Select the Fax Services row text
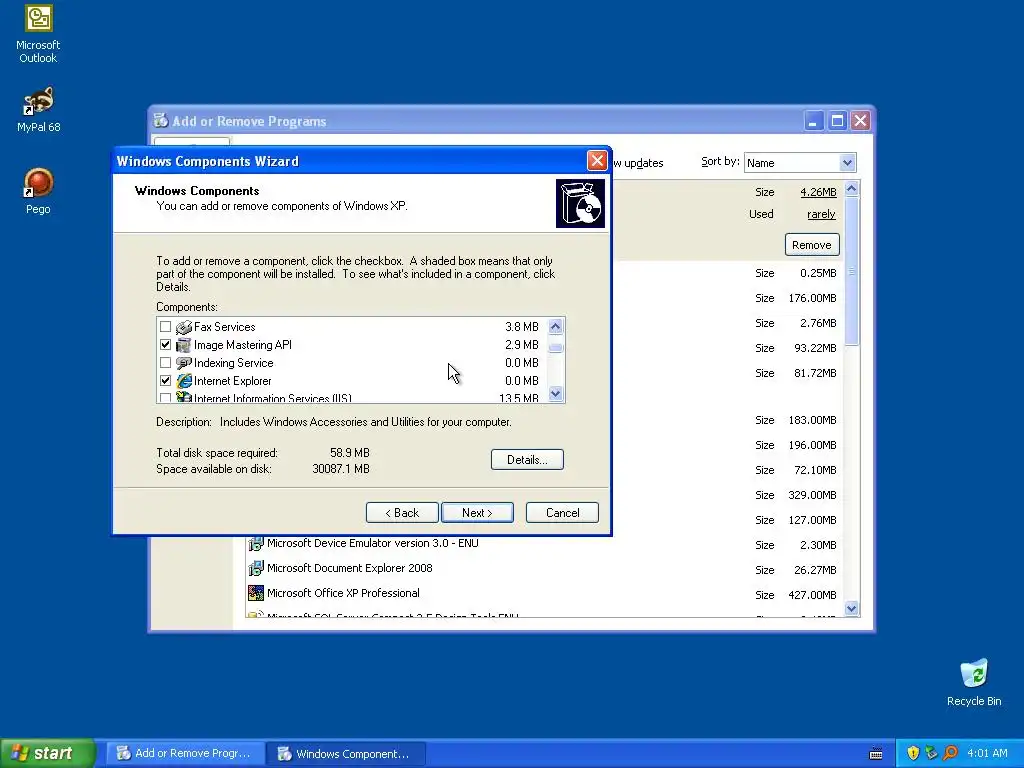 tap(225, 327)
